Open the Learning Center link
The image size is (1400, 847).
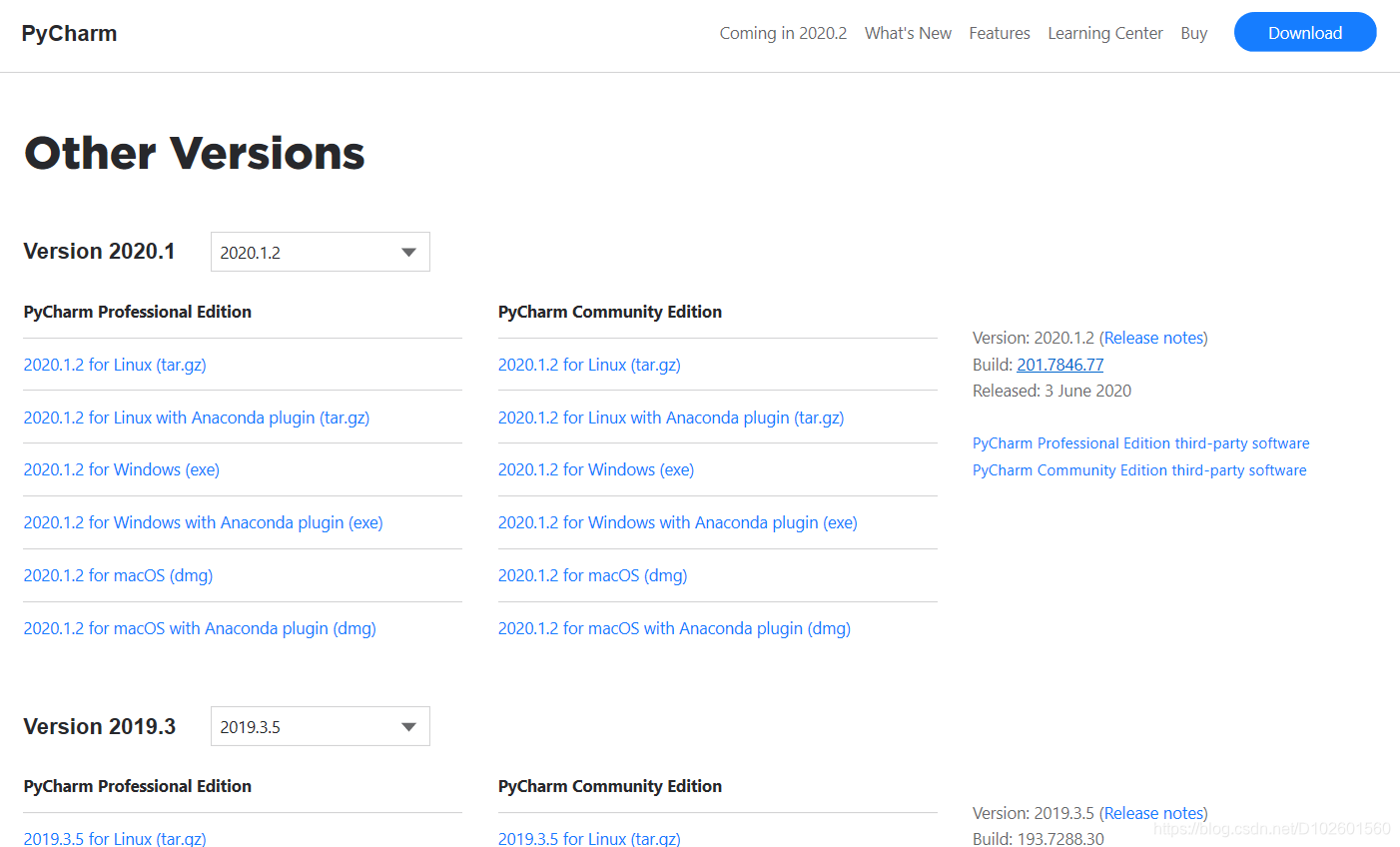(x=1105, y=33)
